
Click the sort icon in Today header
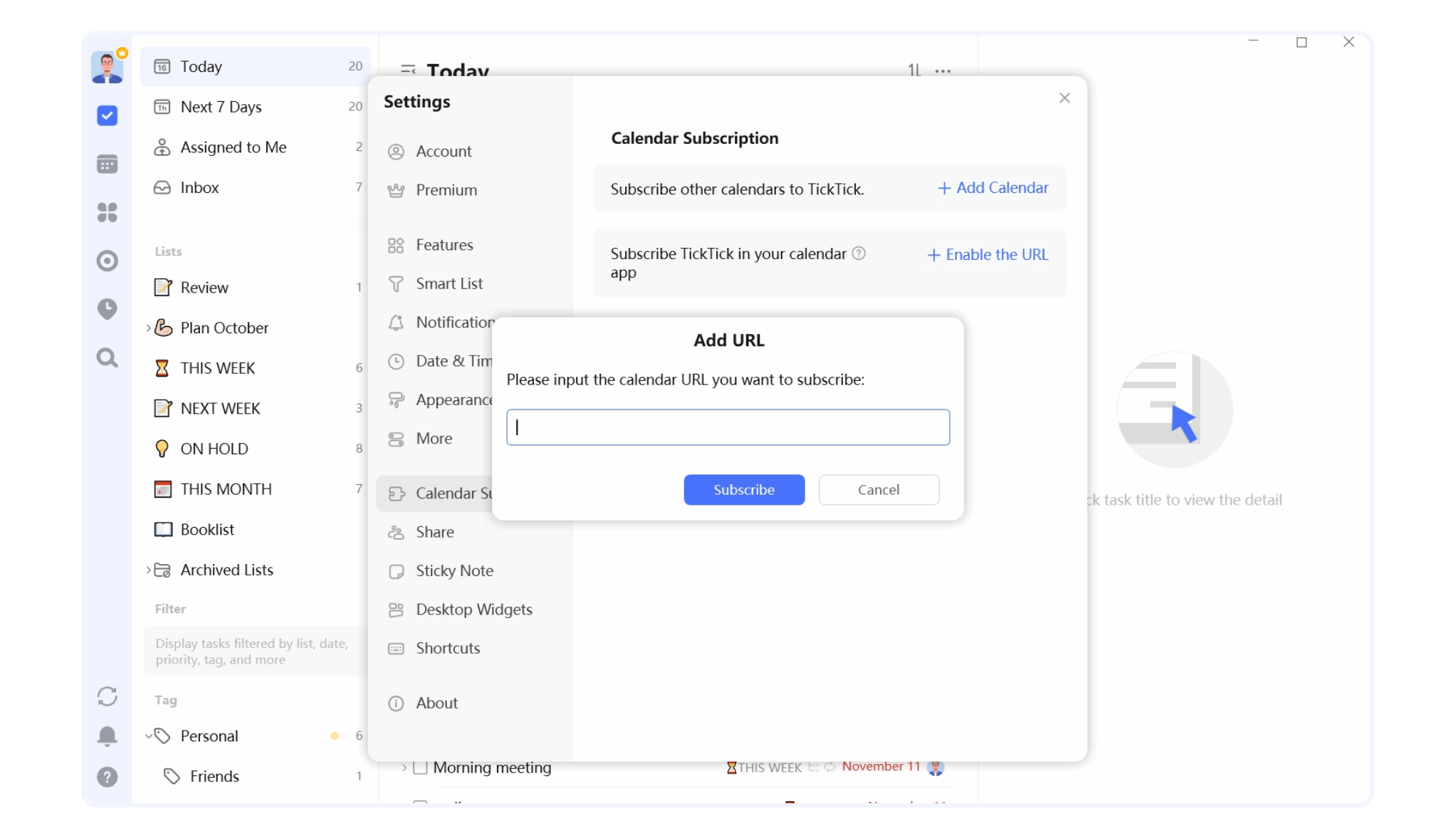coord(914,70)
